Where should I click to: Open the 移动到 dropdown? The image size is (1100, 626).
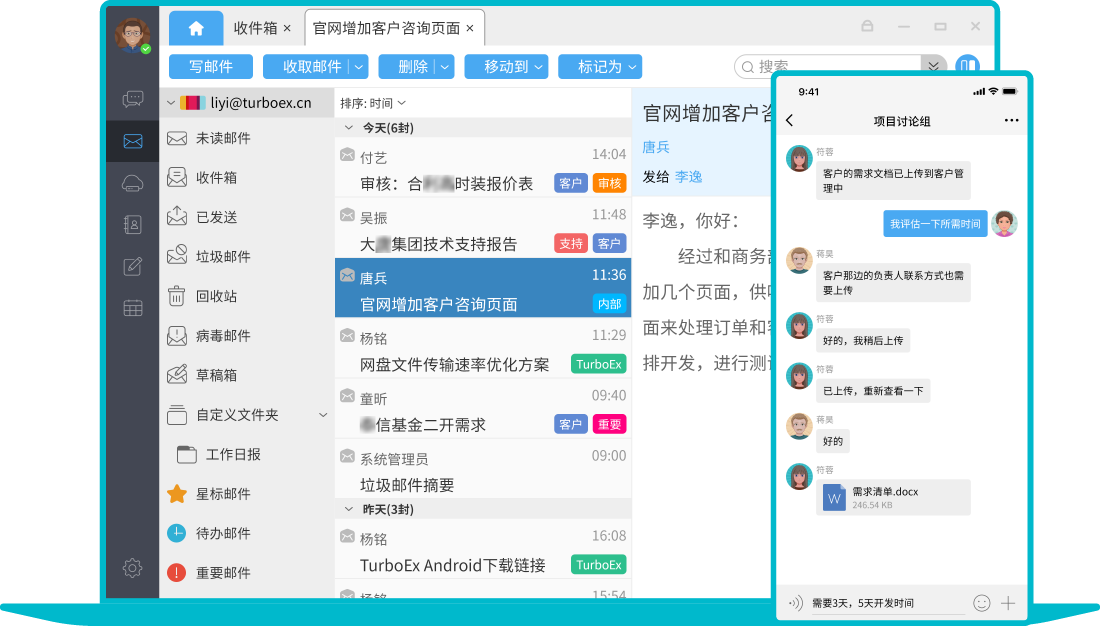coord(515,67)
